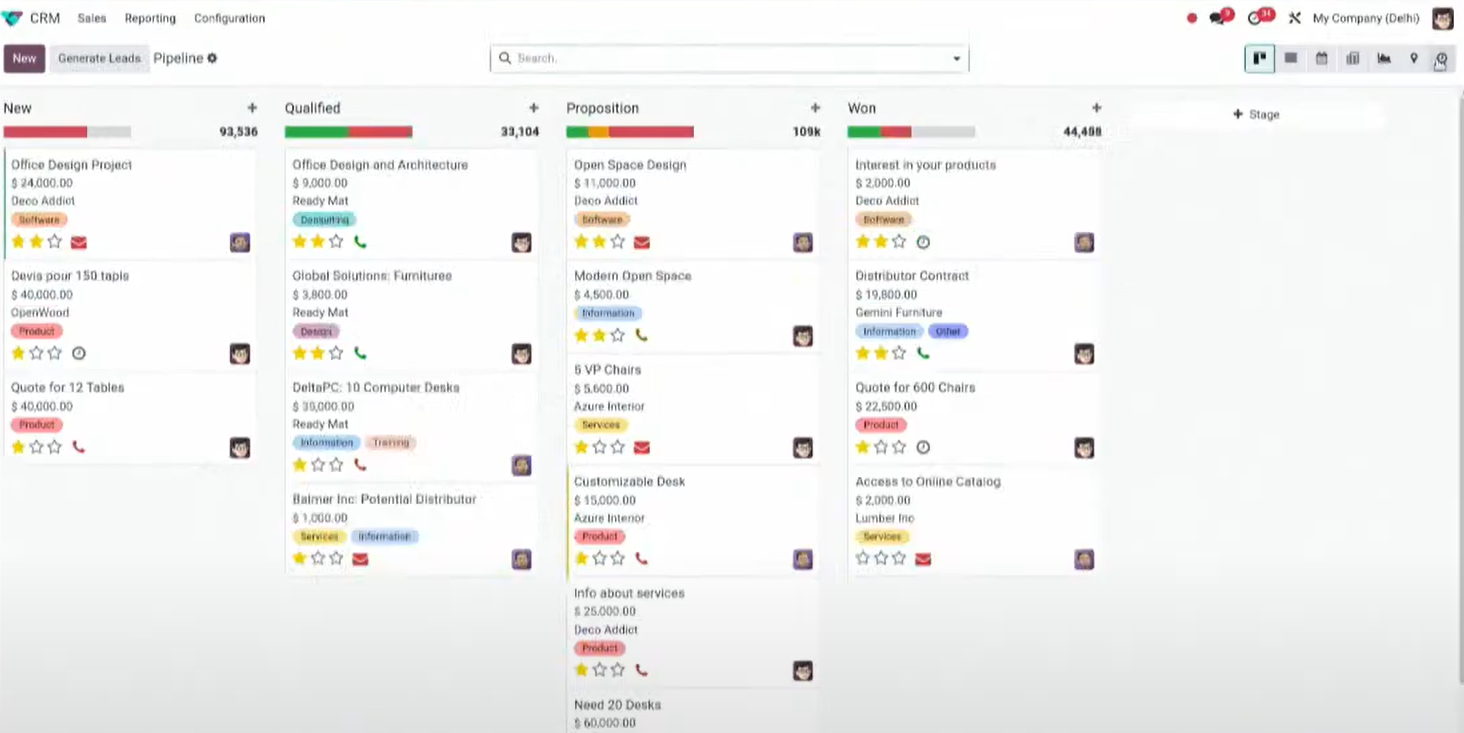1464x733 pixels.
Task: Add a quick lead in Proposition column
Action: 815,108
